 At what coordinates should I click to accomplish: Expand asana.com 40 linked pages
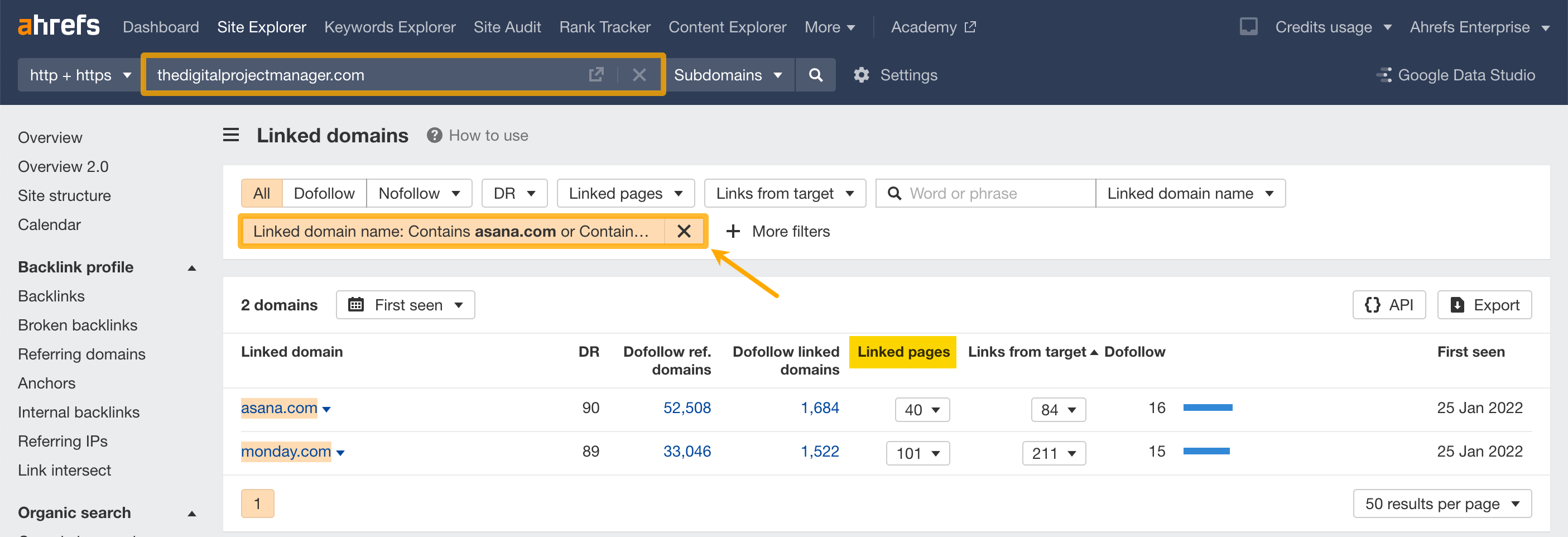pos(922,410)
